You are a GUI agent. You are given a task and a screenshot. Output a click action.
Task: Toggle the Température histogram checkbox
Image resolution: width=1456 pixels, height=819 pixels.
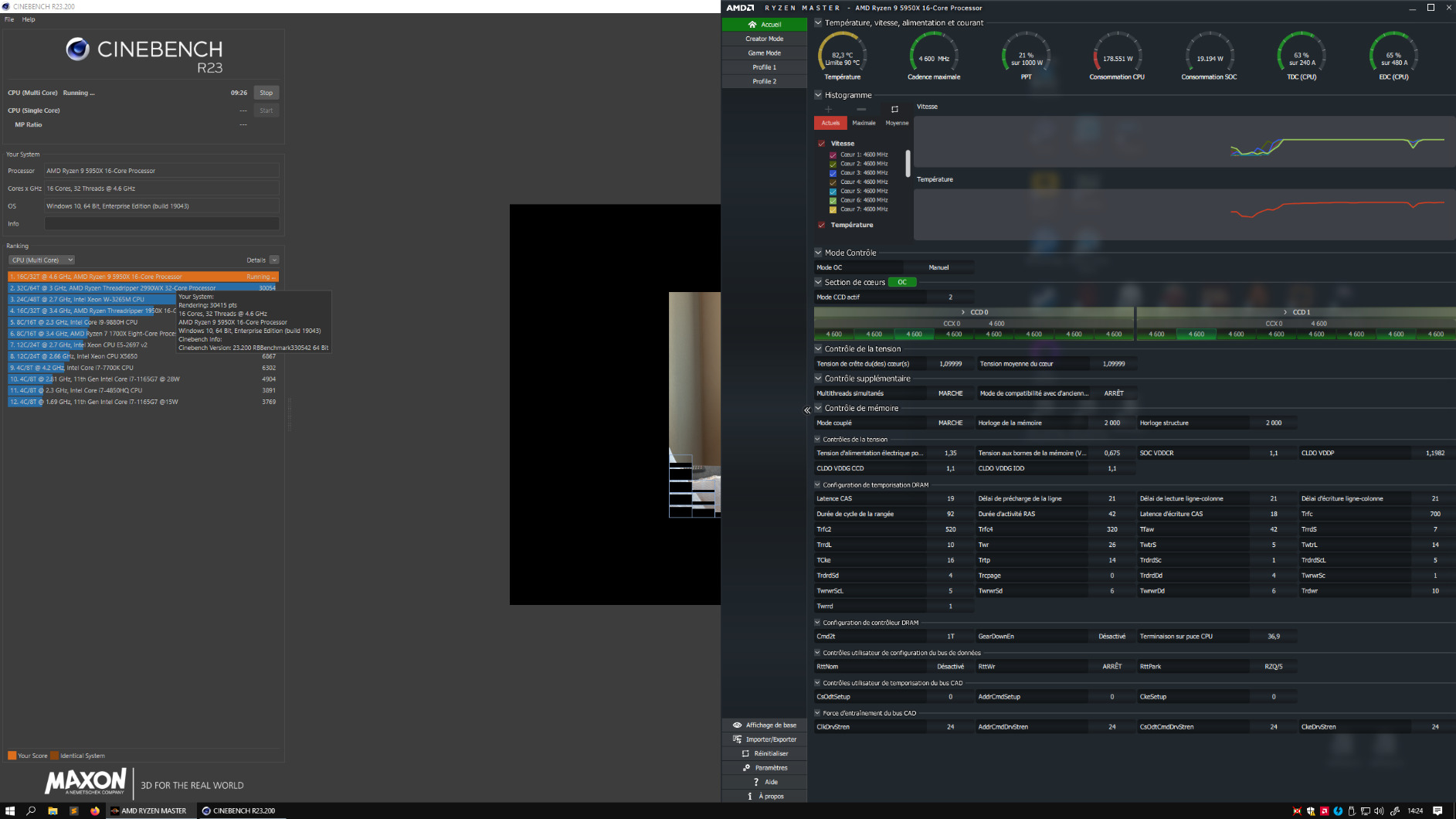[x=821, y=225]
